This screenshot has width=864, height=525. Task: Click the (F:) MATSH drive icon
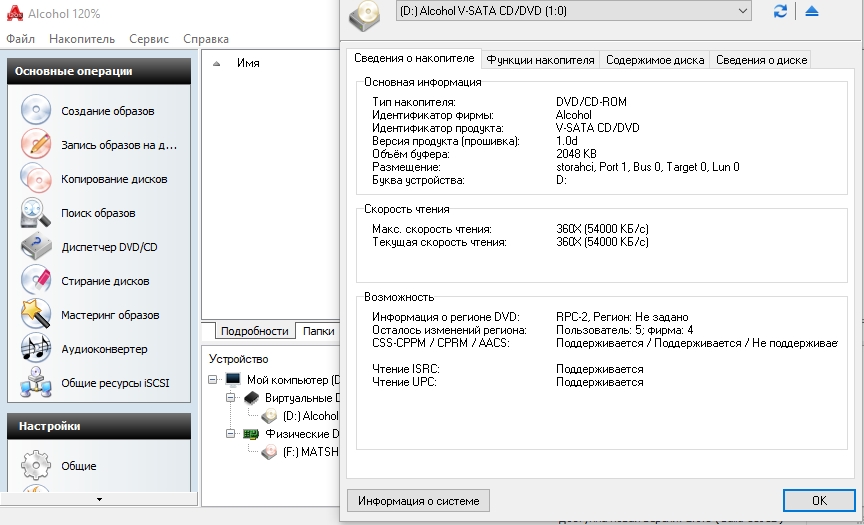tap(269, 452)
